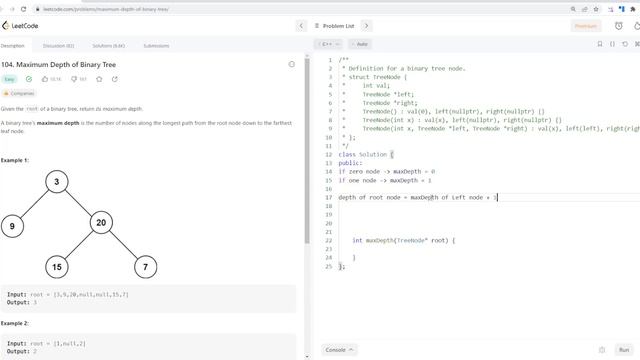Click the browser forward arrow

11,9
